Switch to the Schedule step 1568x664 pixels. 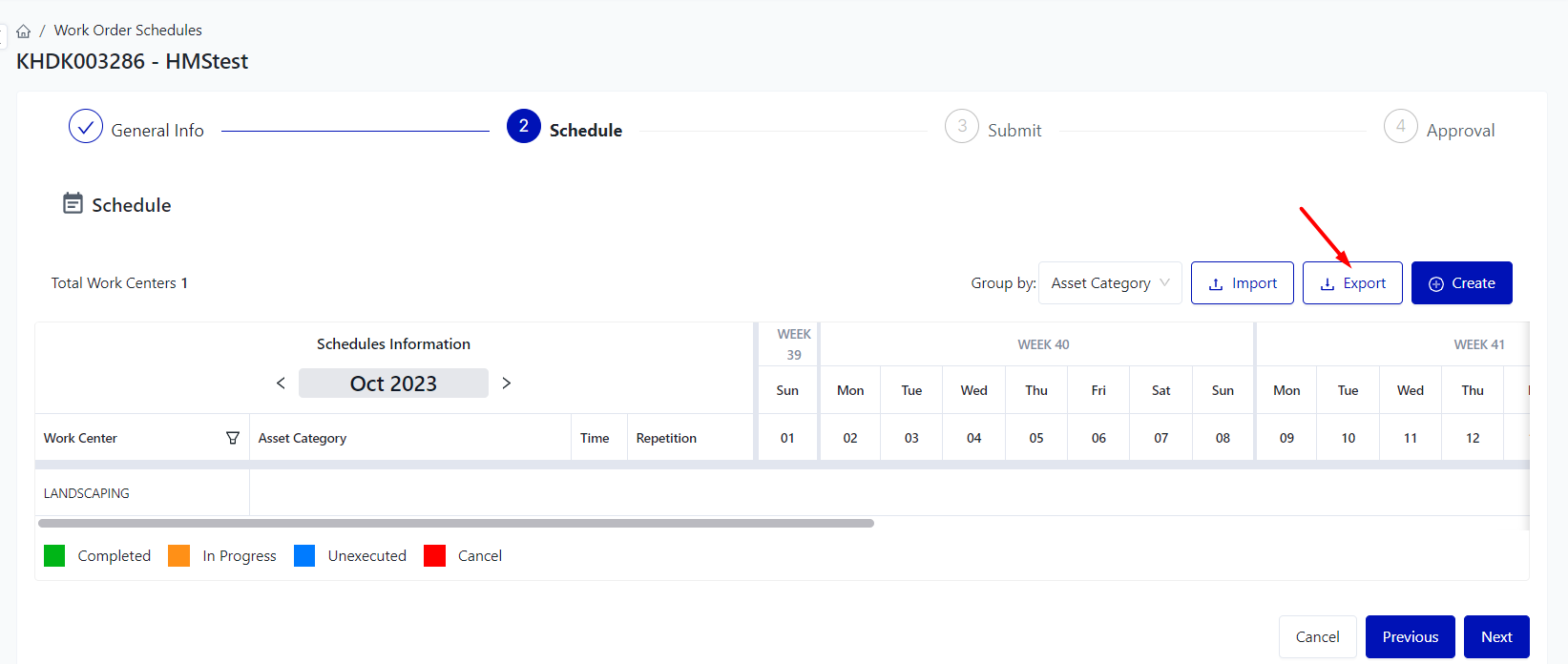585,131
